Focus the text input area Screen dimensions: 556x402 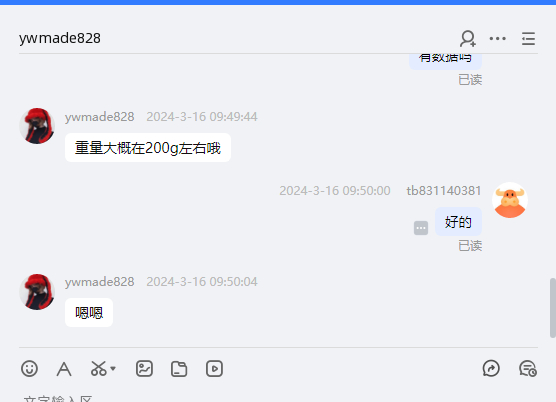[x=278, y=396]
